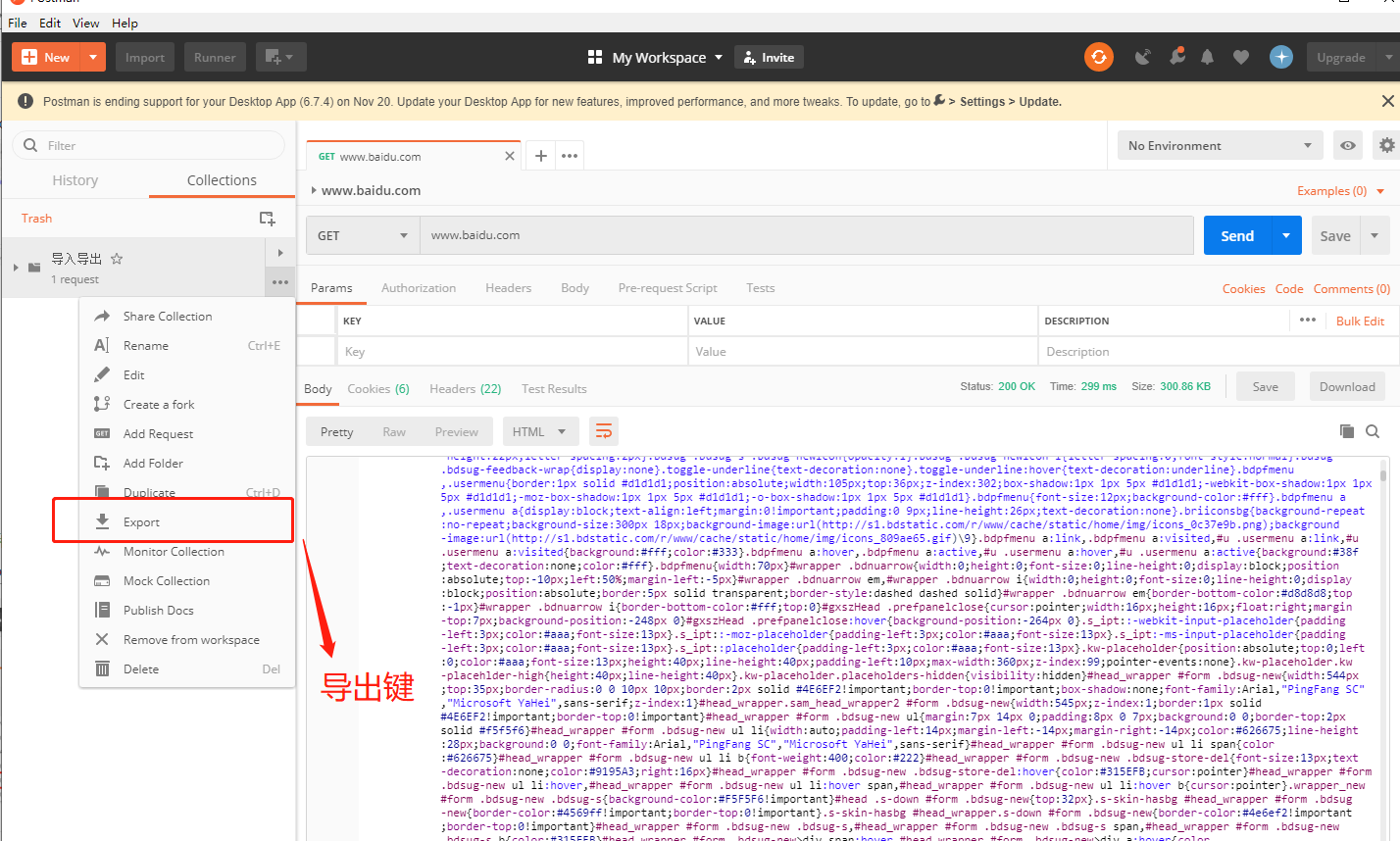Viewport: 1400px width, 841px height.
Task: Open the notifications bell icon
Action: (1207, 57)
